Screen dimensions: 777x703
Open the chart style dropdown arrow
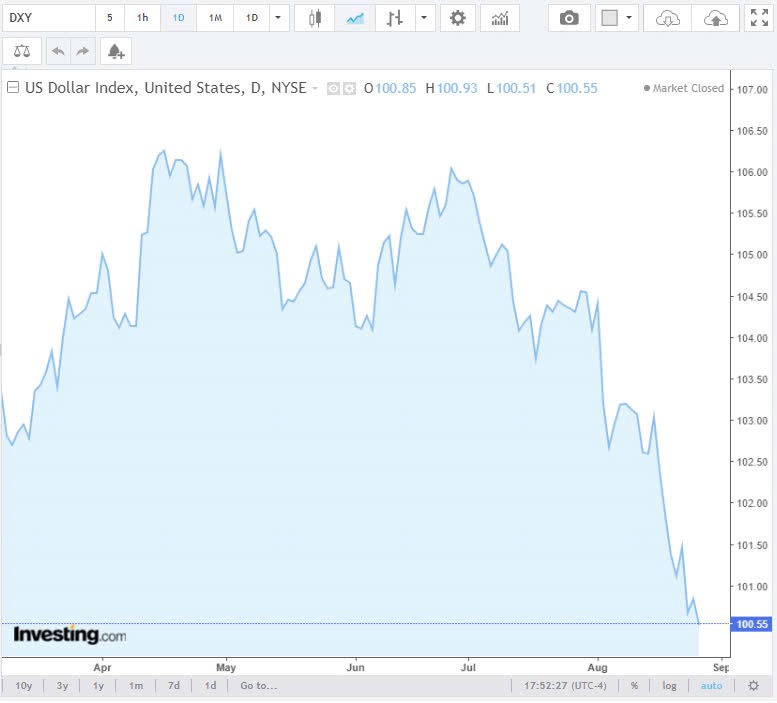click(424, 18)
